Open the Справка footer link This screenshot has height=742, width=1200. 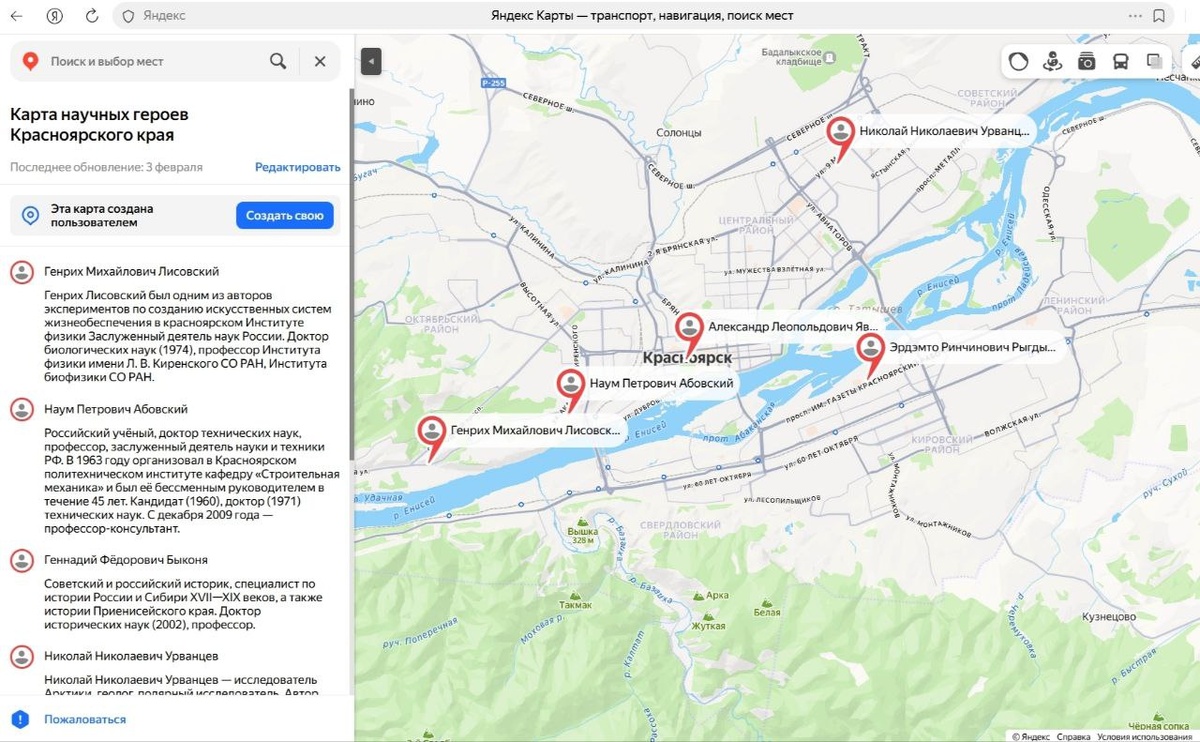pos(1073,737)
